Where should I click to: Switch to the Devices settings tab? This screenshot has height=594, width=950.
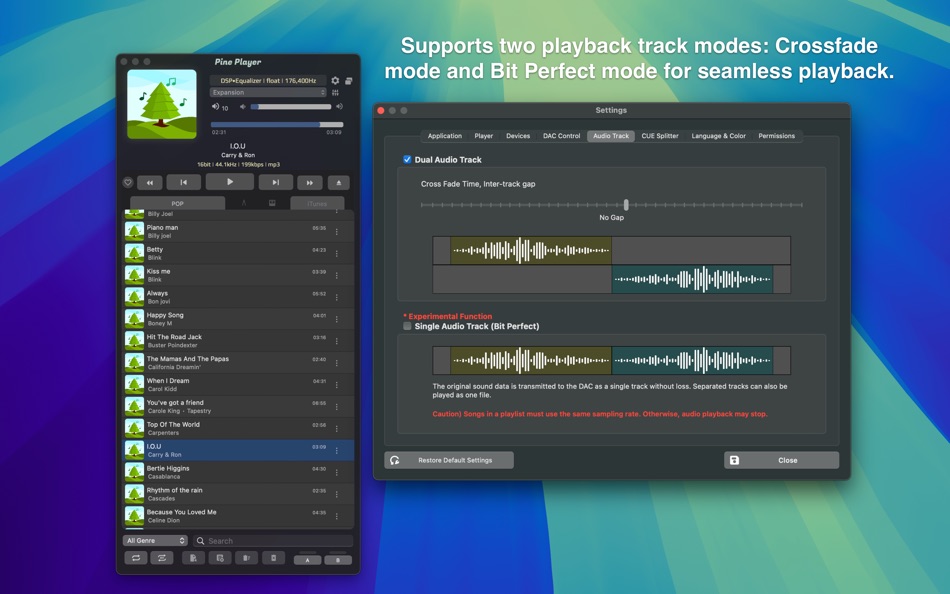pos(518,136)
